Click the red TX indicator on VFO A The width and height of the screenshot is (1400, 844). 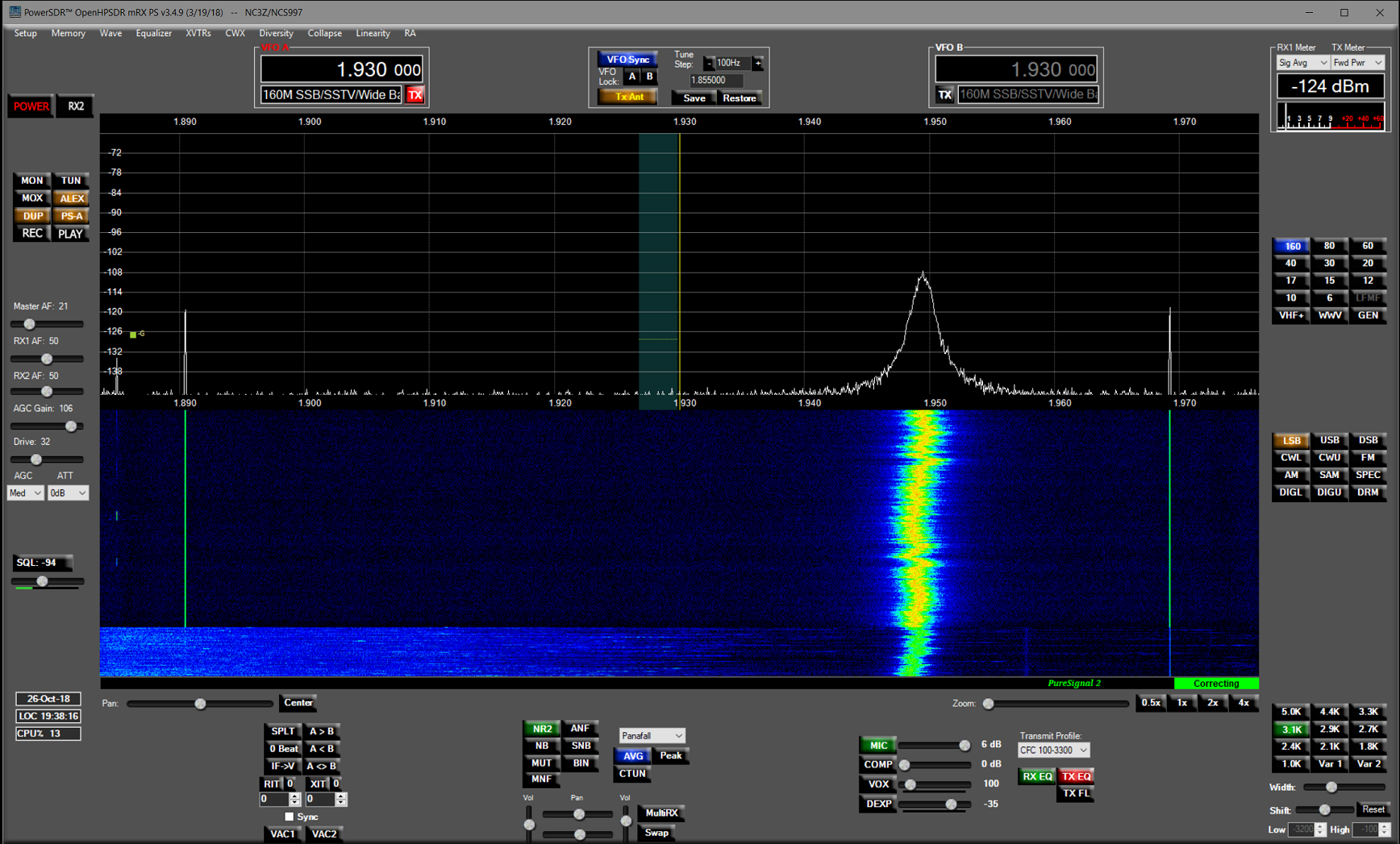(x=415, y=95)
